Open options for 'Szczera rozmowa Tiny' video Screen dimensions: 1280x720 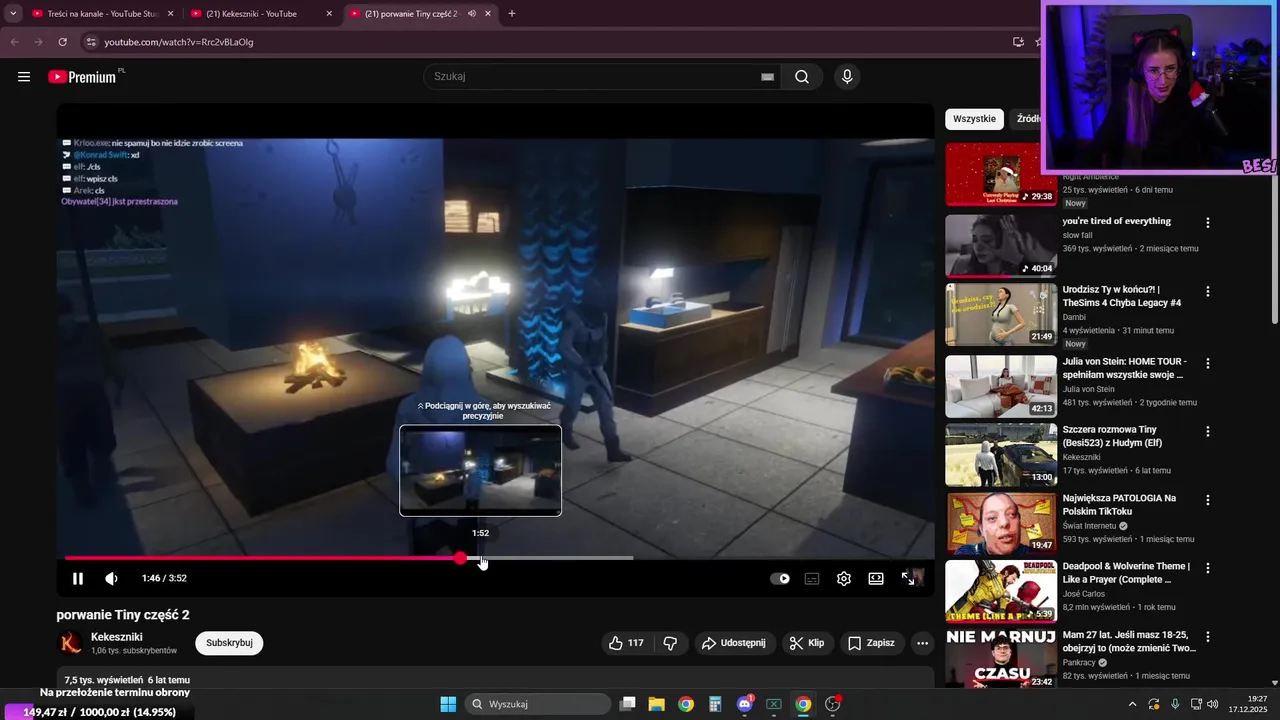(1208, 431)
